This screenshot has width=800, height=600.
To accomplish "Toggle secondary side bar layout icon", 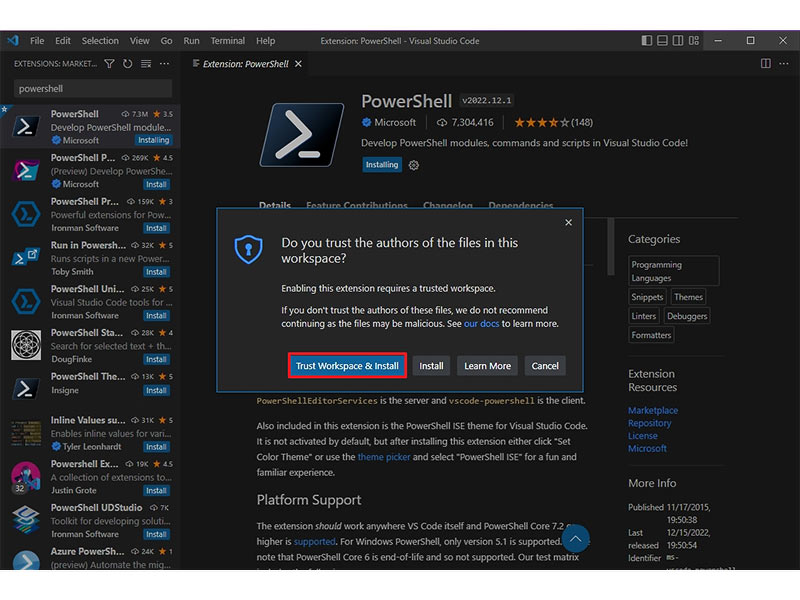I will (678, 40).
